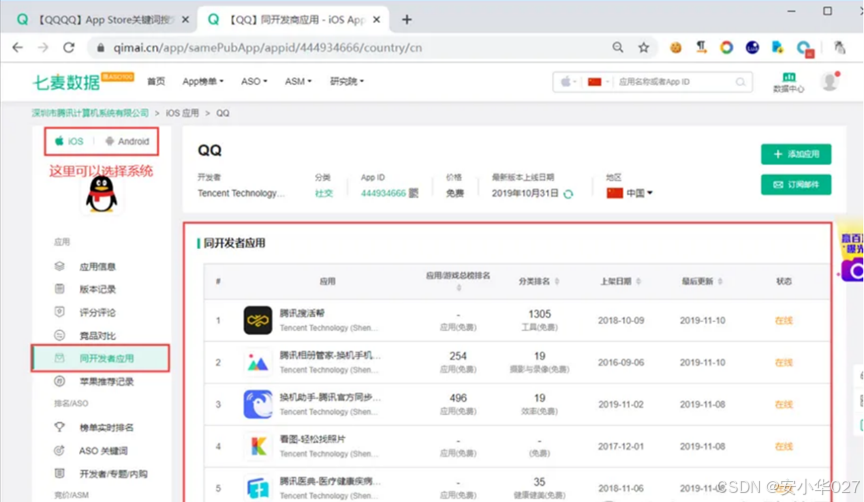Open 榜单实时排名 in the sidebar

[x=94, y=428]
